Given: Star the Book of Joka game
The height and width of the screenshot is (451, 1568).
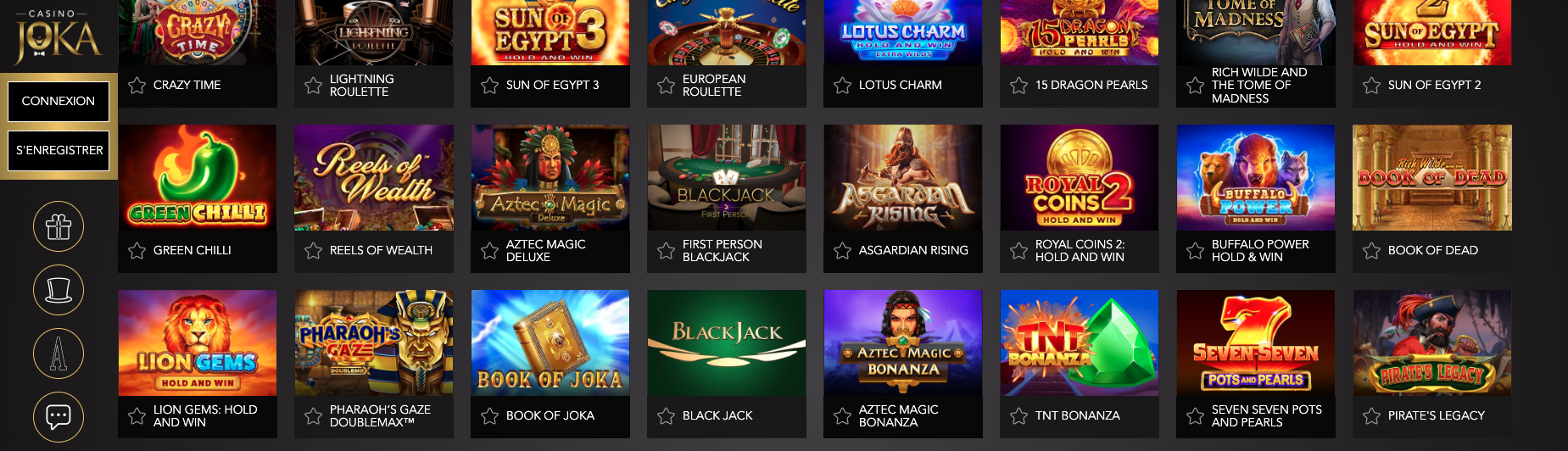Looking at the screenshot, I should [x=489, y=416].
